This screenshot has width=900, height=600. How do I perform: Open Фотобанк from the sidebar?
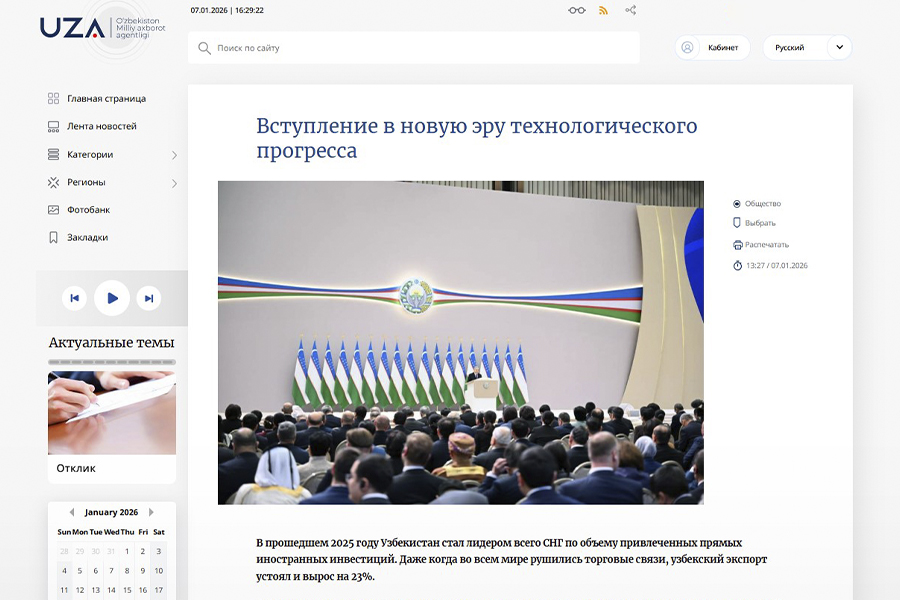pyautogui.click(x=90, y=209)
